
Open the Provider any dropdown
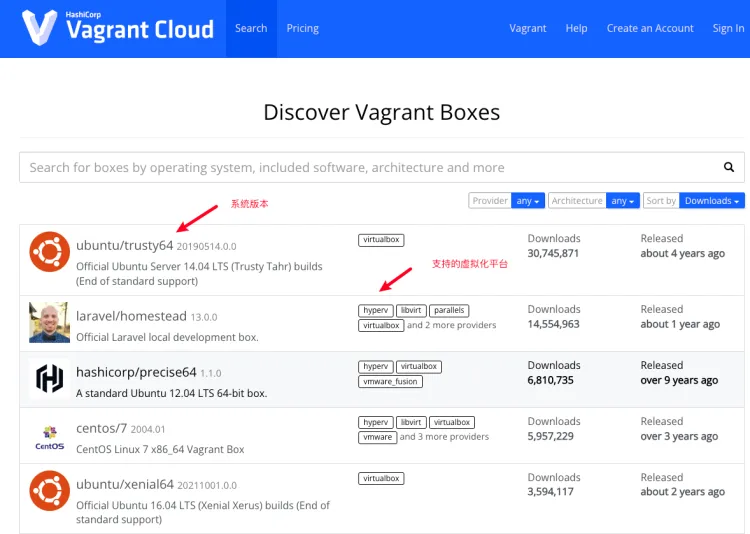pyautogui.click(x=529, y=201)
